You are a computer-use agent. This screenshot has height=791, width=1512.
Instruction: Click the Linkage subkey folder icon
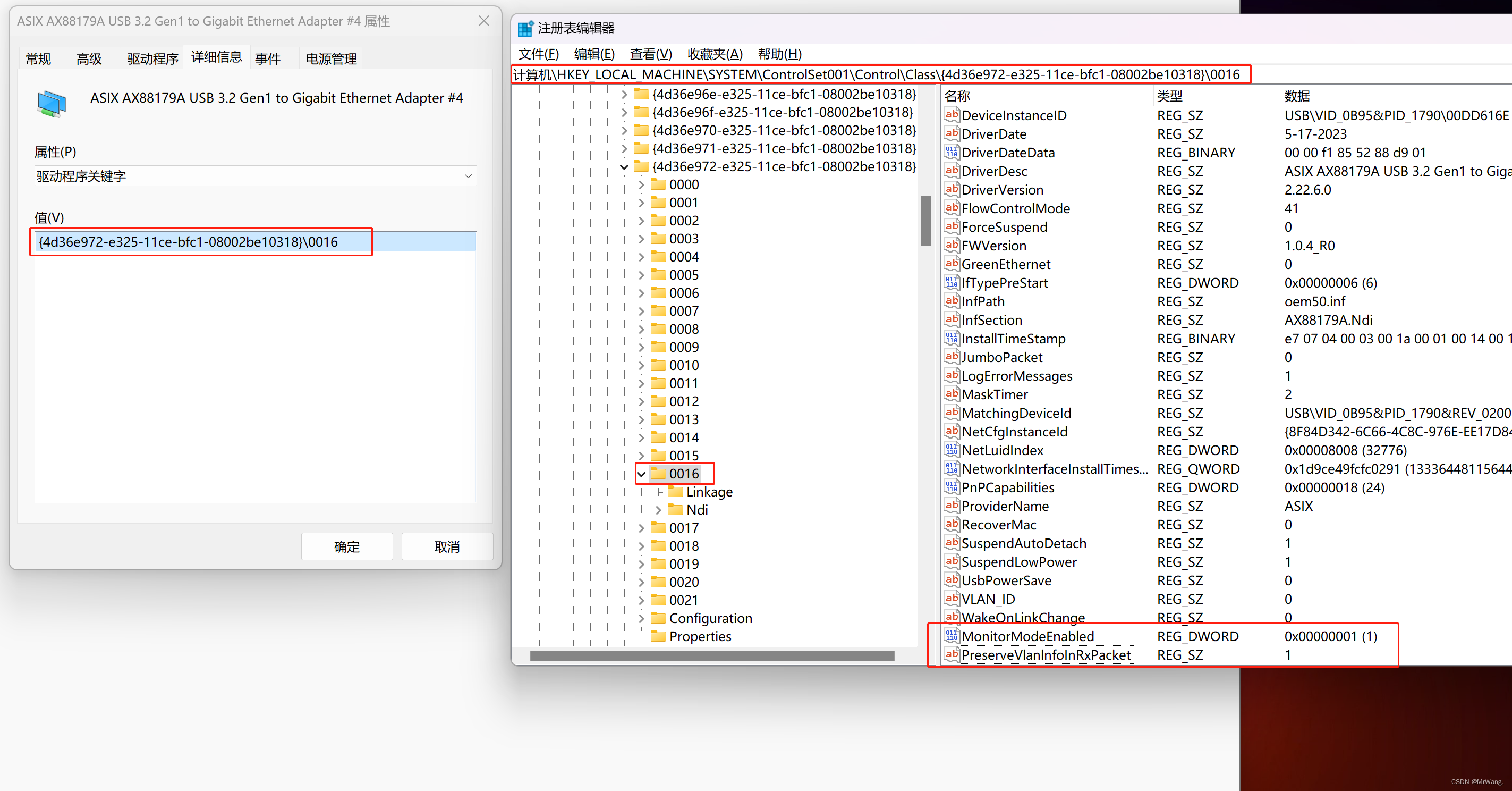point(676,492)
